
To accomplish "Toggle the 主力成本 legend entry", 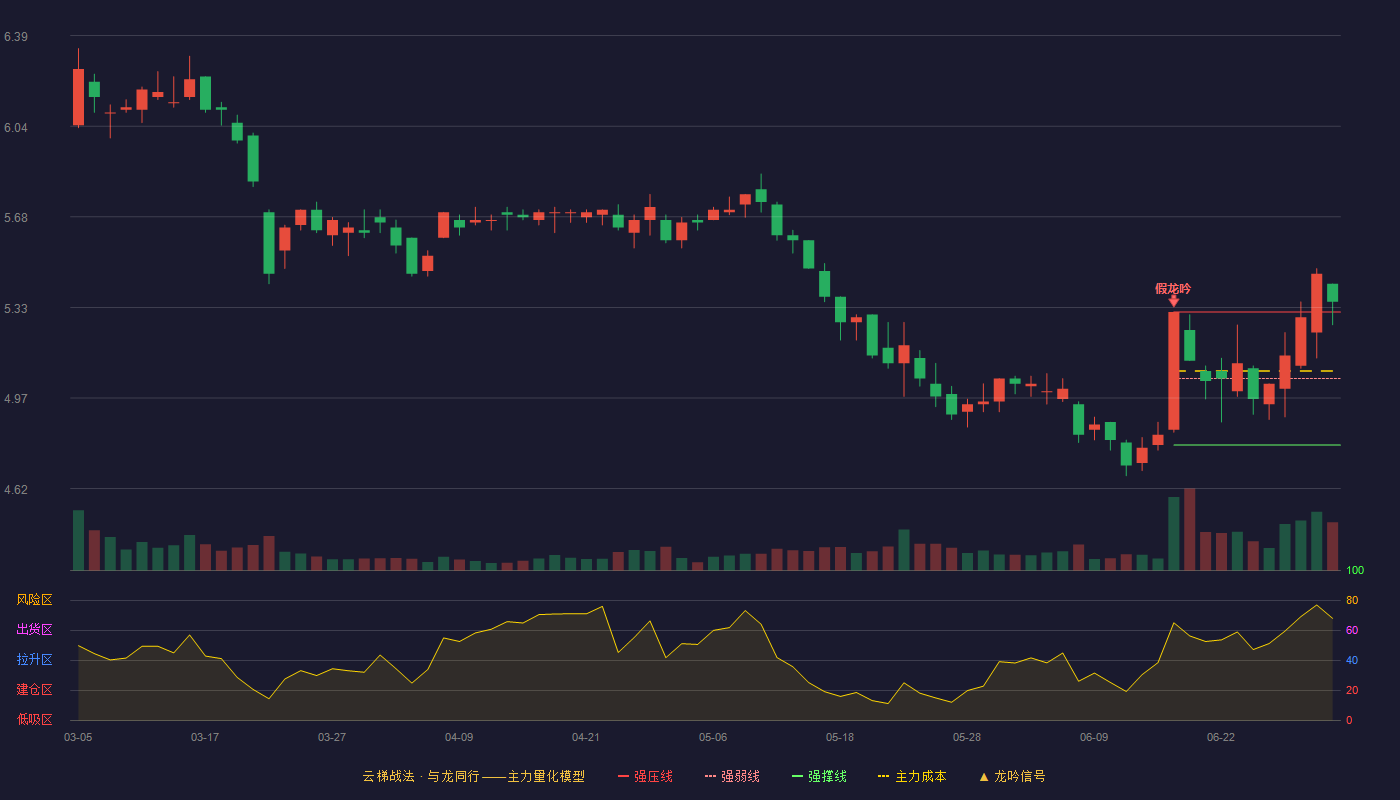I will tap(912, 776).
